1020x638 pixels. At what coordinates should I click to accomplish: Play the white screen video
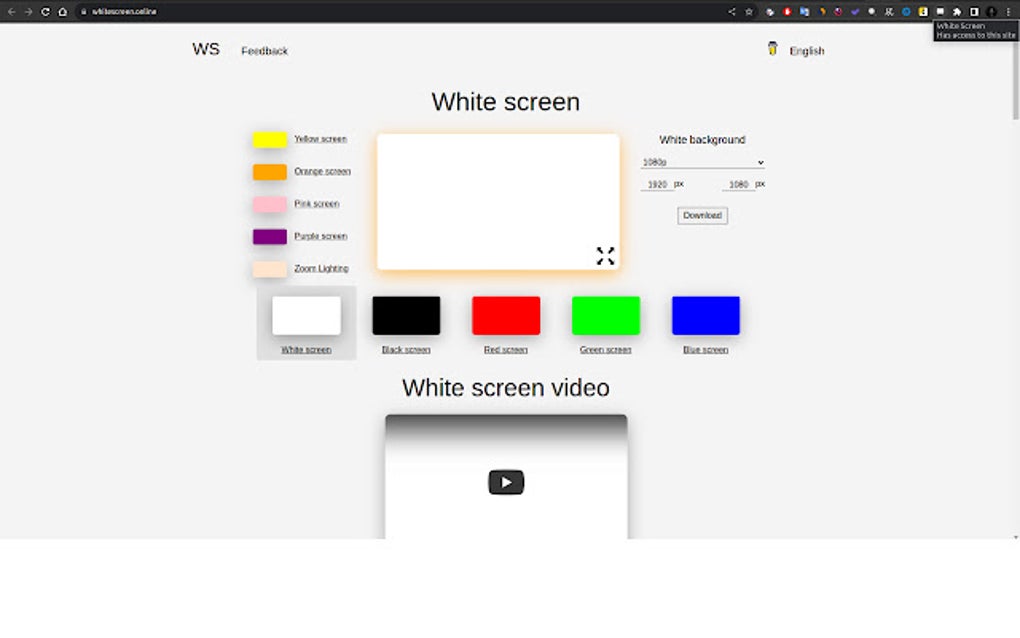click(505, 481)
